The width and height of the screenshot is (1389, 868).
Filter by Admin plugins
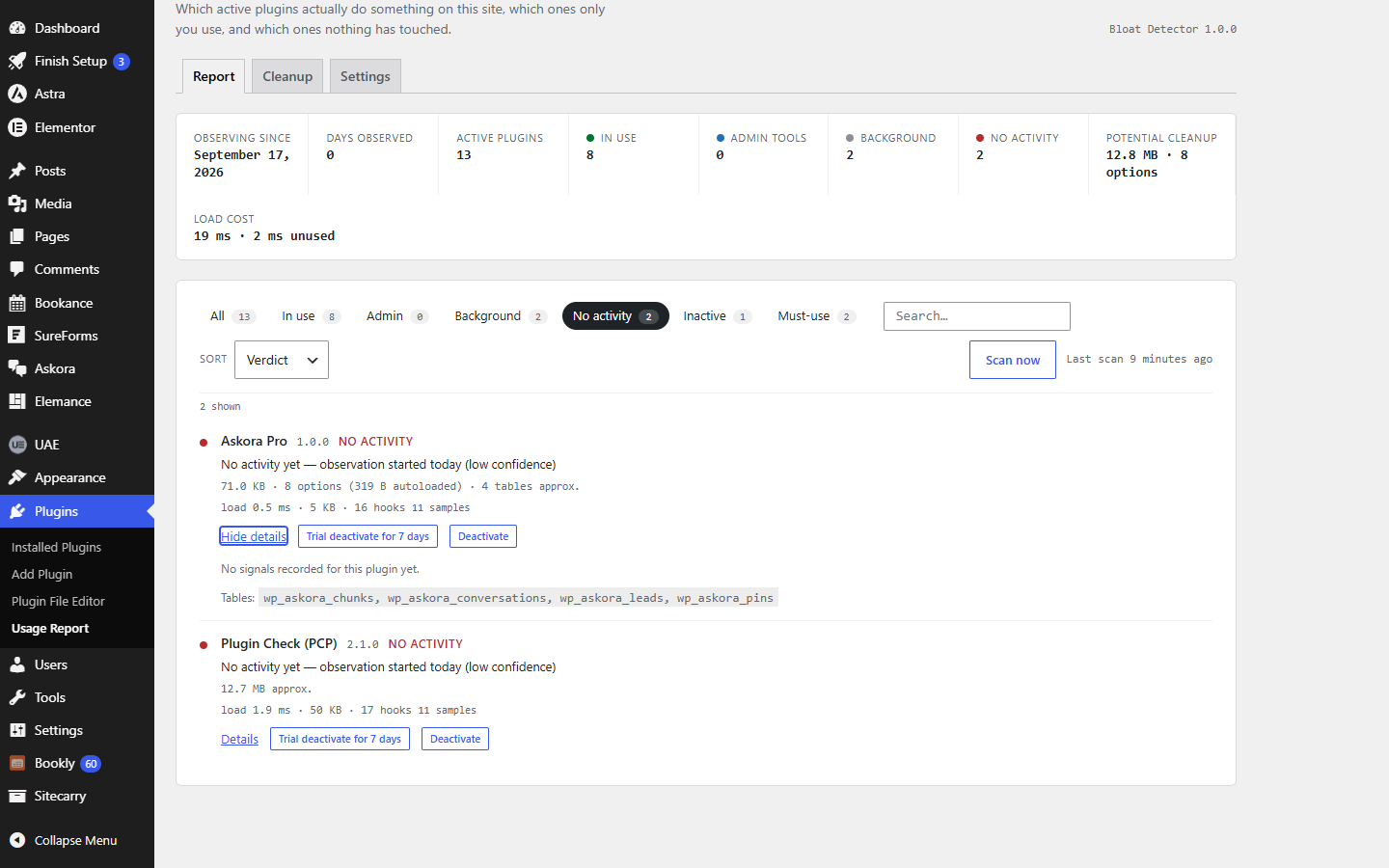[396, 316]
